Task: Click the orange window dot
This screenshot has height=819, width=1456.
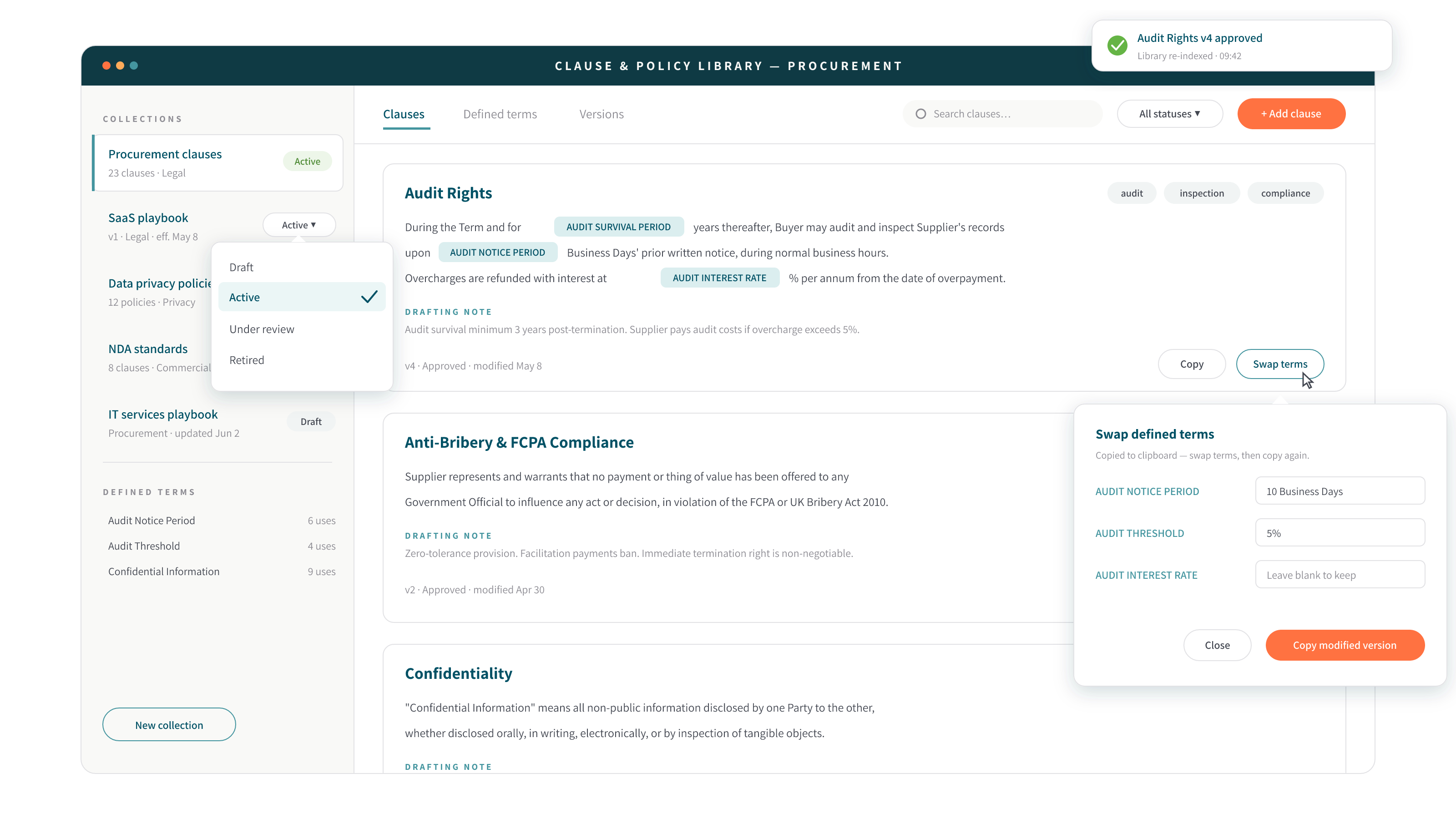Action: (x=120, y=66)
